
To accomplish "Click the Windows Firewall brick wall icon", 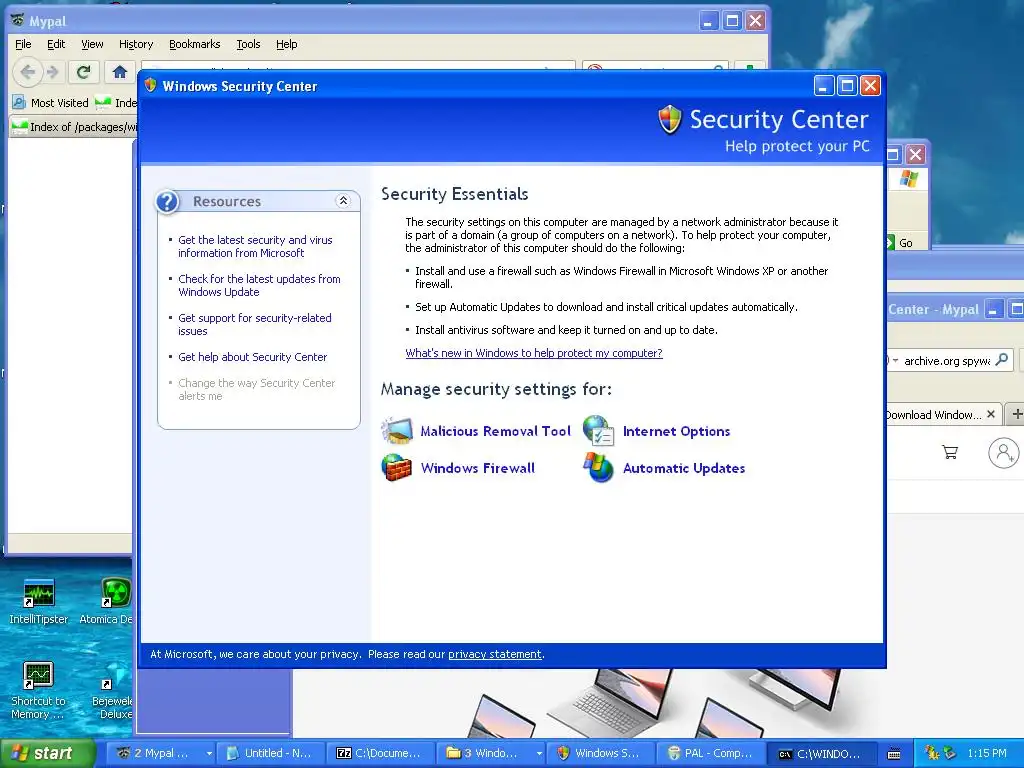I will [x=397, y=468].
